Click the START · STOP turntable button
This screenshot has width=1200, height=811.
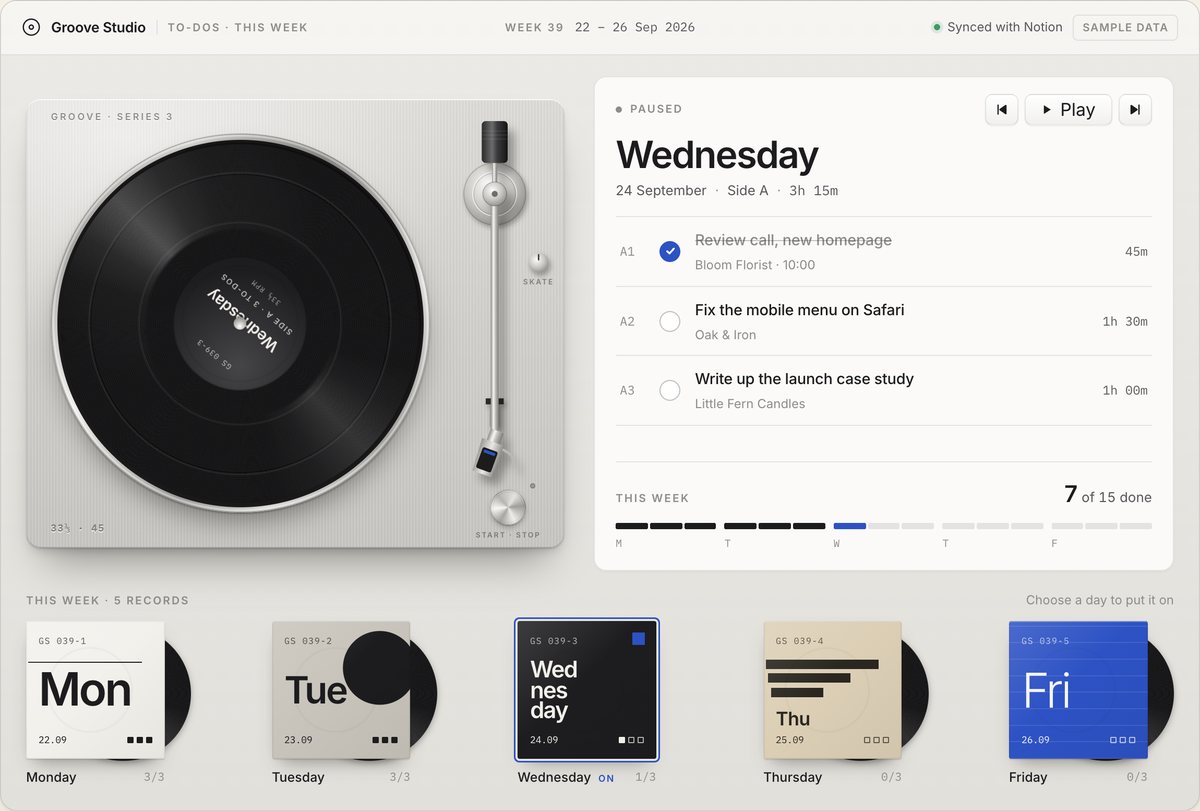point(507,508)
